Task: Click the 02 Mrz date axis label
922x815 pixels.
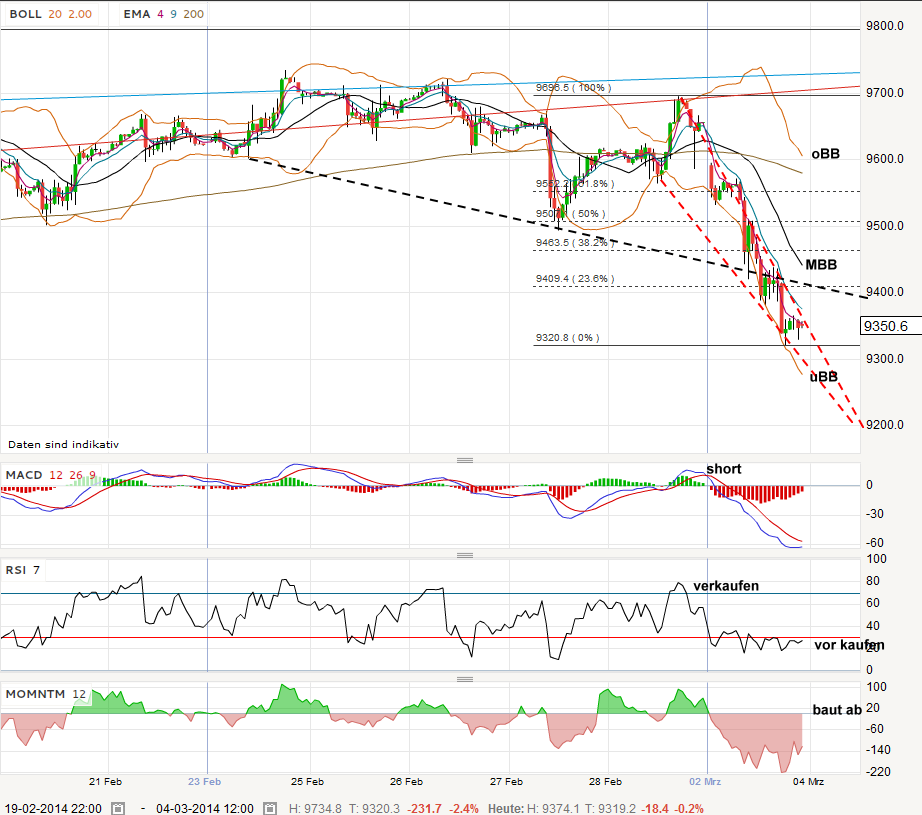Action: pyautogui.click(x=705, y=781)
